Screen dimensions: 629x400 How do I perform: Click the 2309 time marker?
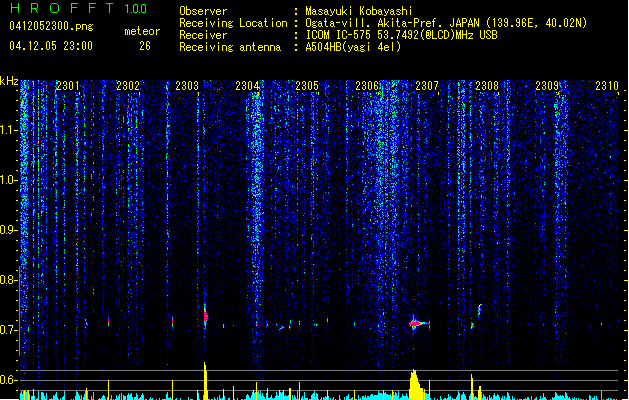tap(547, 86)
